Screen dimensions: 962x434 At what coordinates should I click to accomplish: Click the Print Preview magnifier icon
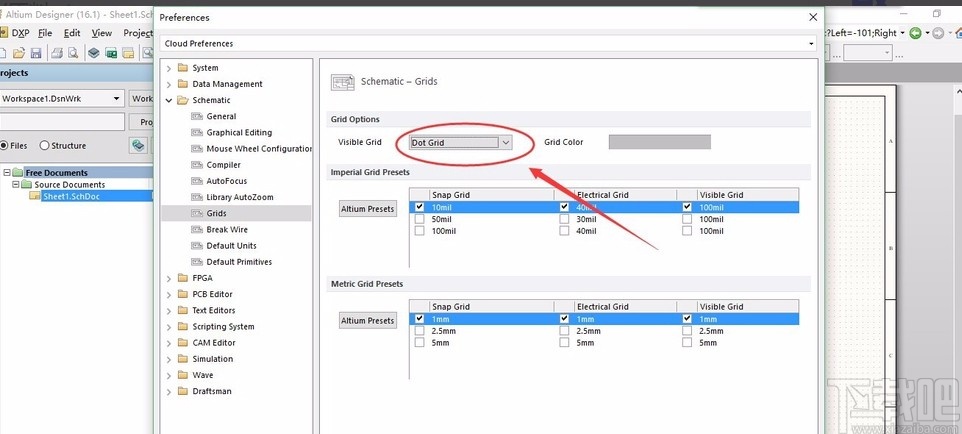point(73,53)
